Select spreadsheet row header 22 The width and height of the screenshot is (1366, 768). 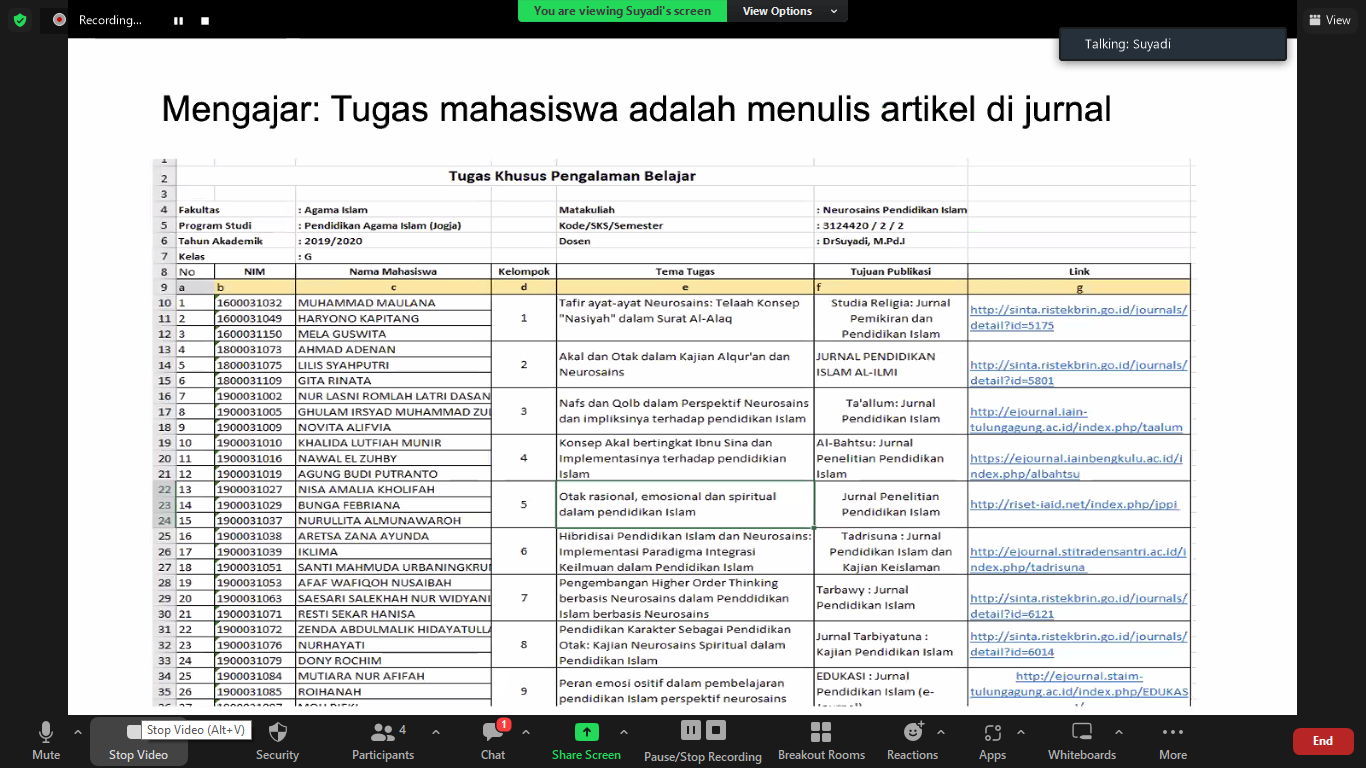tap(163, 490)
